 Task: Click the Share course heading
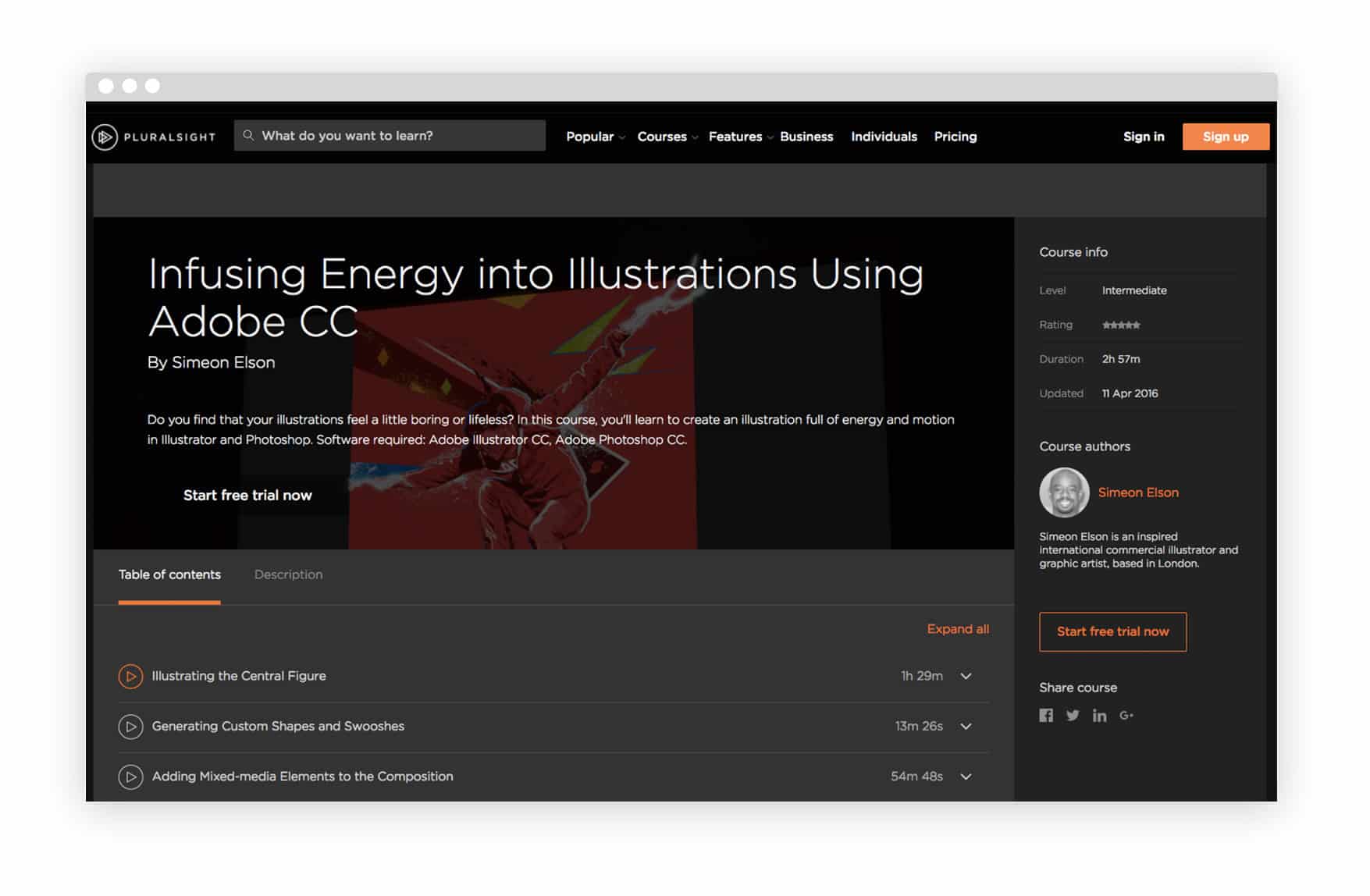[x=1078, y=688]
